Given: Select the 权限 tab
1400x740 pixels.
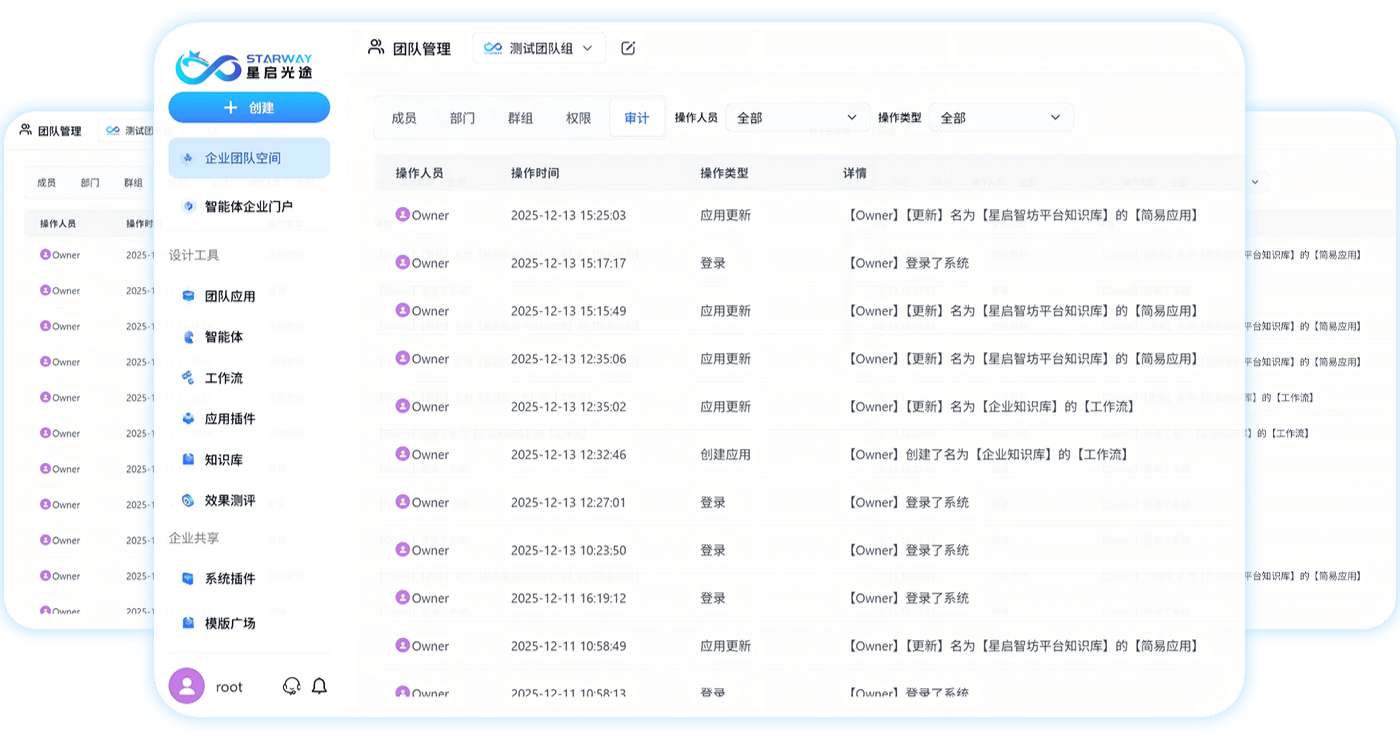Looking at the screenshot, I should (578, 117).
